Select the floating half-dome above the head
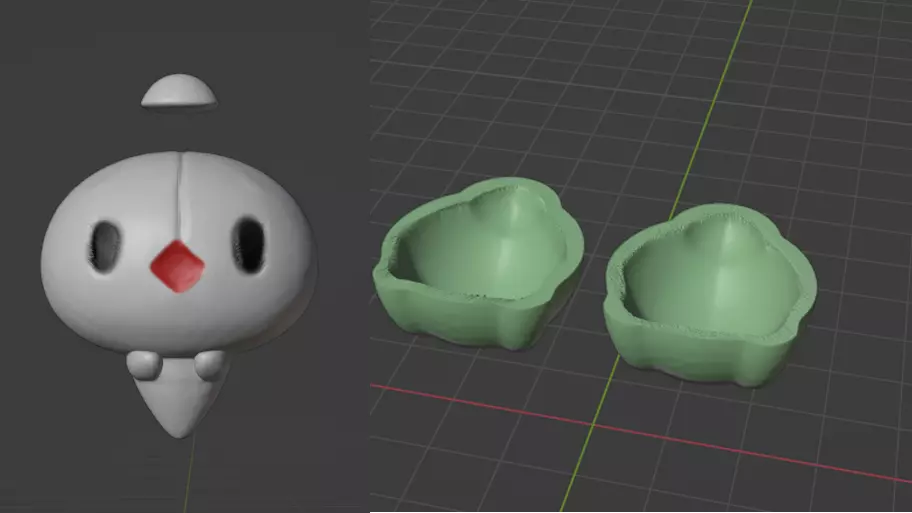This screenshot has width=912, height=513. [x=179, y=91]
